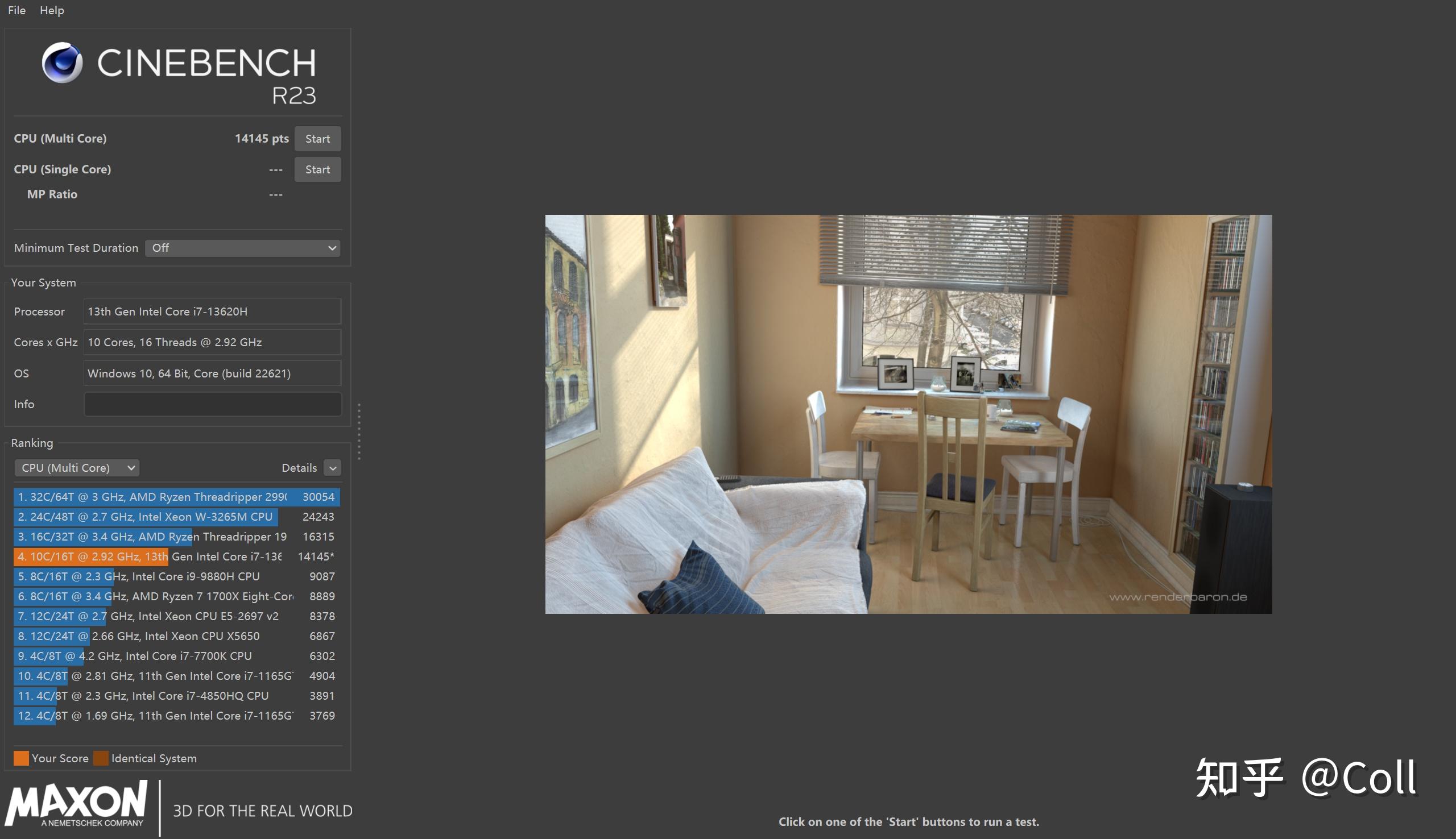
Task: Click the empty Info input field
Action: coord(212,405)
